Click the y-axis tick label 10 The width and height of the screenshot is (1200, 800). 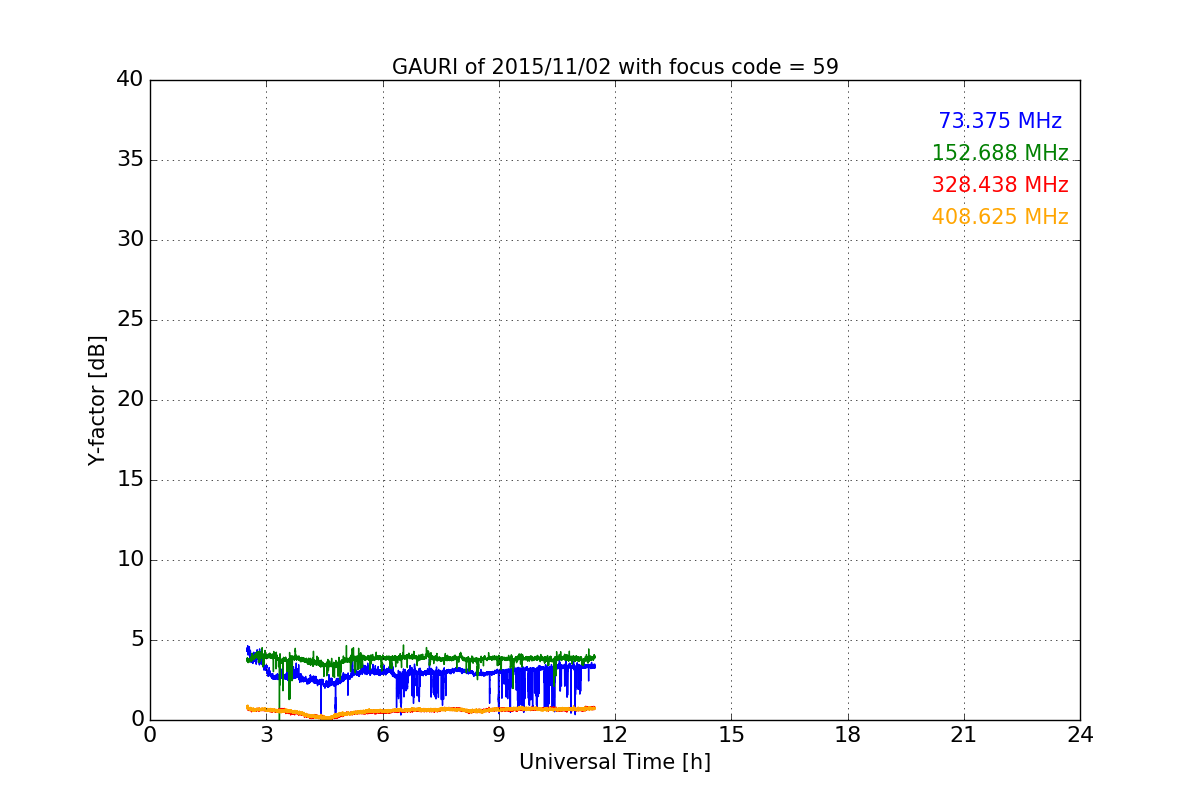point(130,560)
